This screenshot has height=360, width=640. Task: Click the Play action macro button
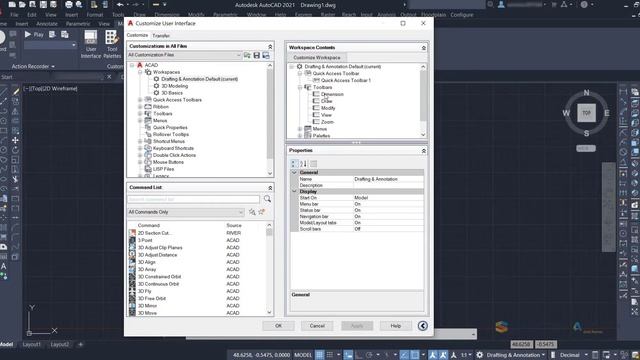[34, 35]
